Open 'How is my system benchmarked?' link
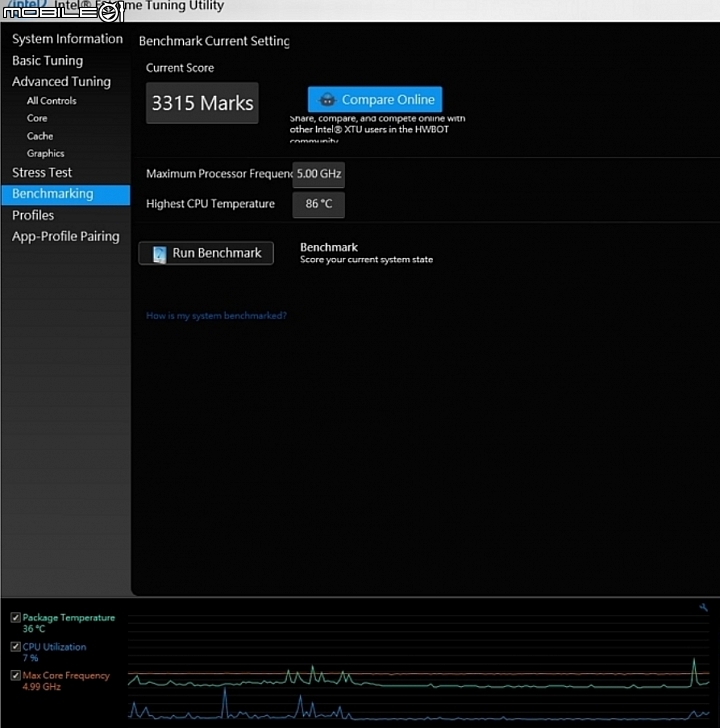This screenshot has width=720, height=728. [x=216, y=316]
